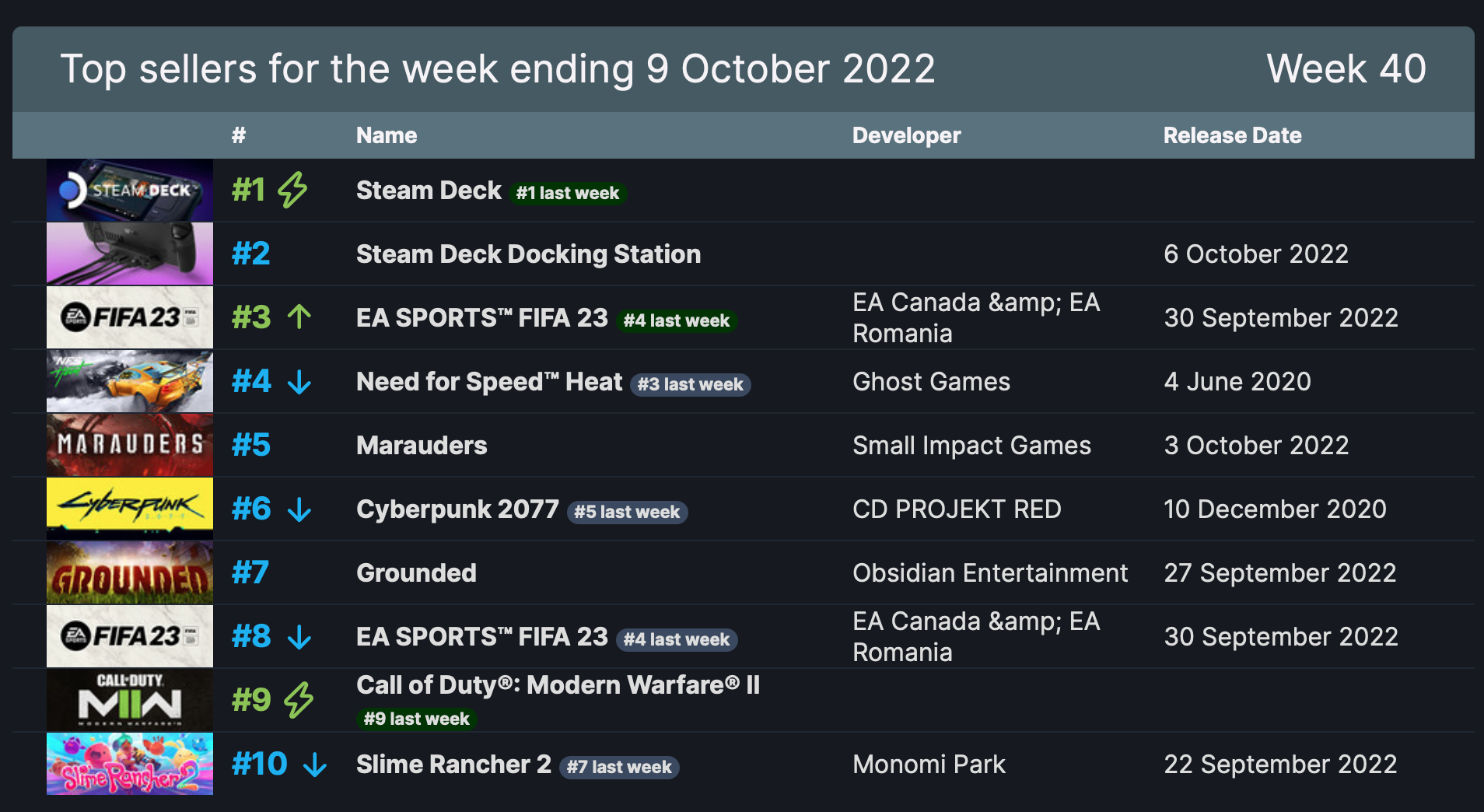
Task: Click the Slime Rancher 2 thumbnail
Action: (130, 764)
